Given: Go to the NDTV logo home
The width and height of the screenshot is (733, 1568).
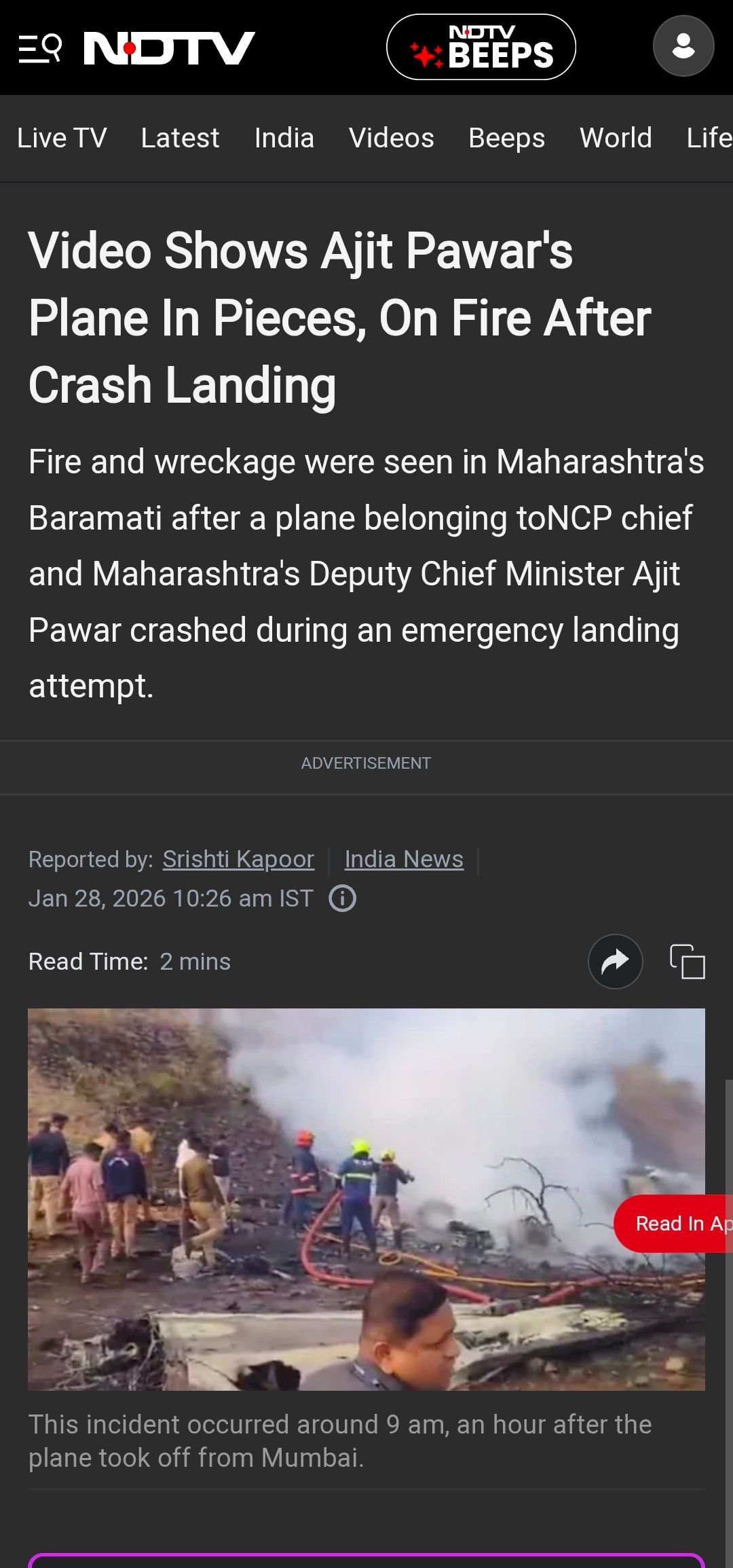Looking at the screenshot, I should (169, 48).
